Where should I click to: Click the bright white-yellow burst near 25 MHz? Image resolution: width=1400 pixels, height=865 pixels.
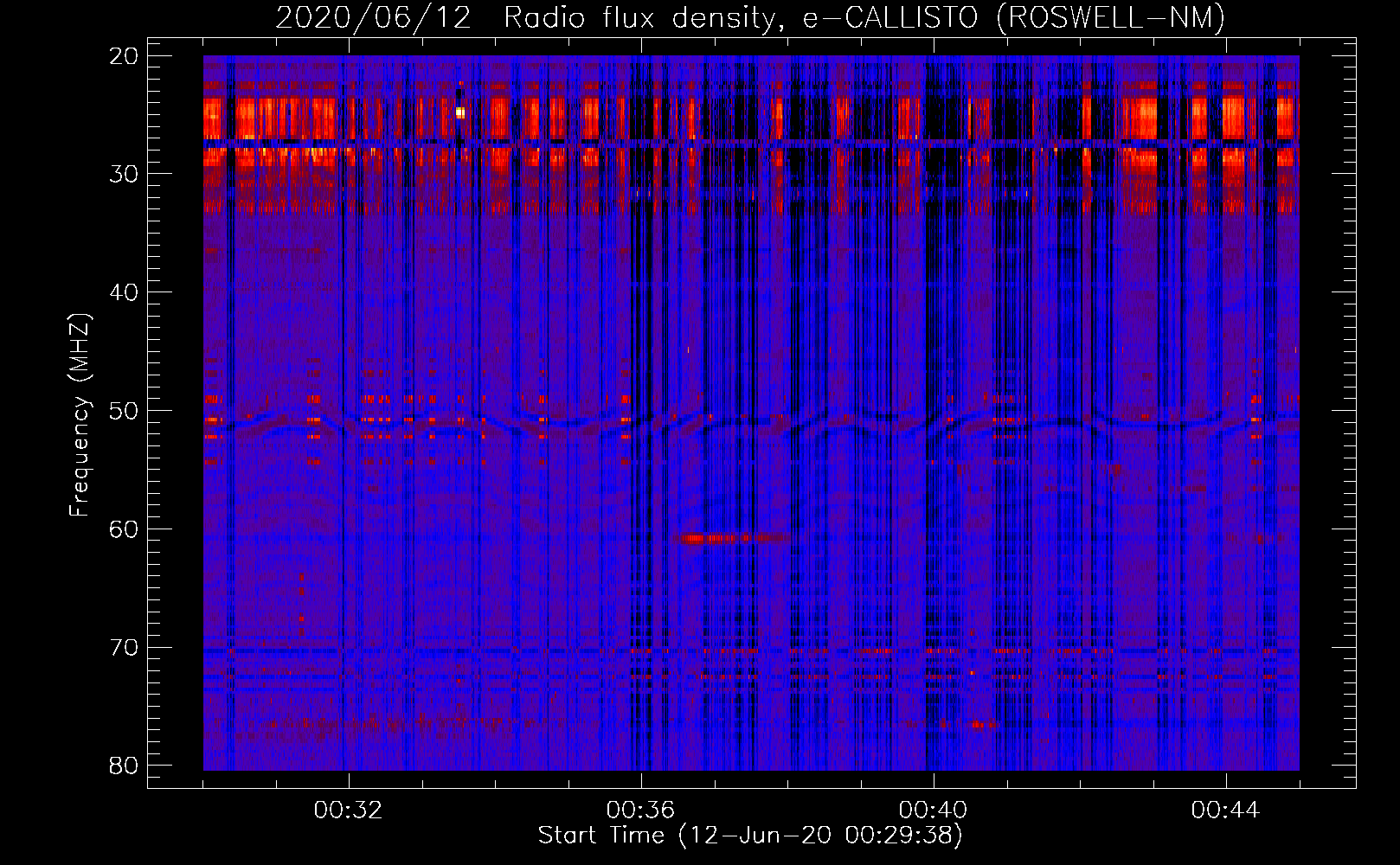point(460,112)
